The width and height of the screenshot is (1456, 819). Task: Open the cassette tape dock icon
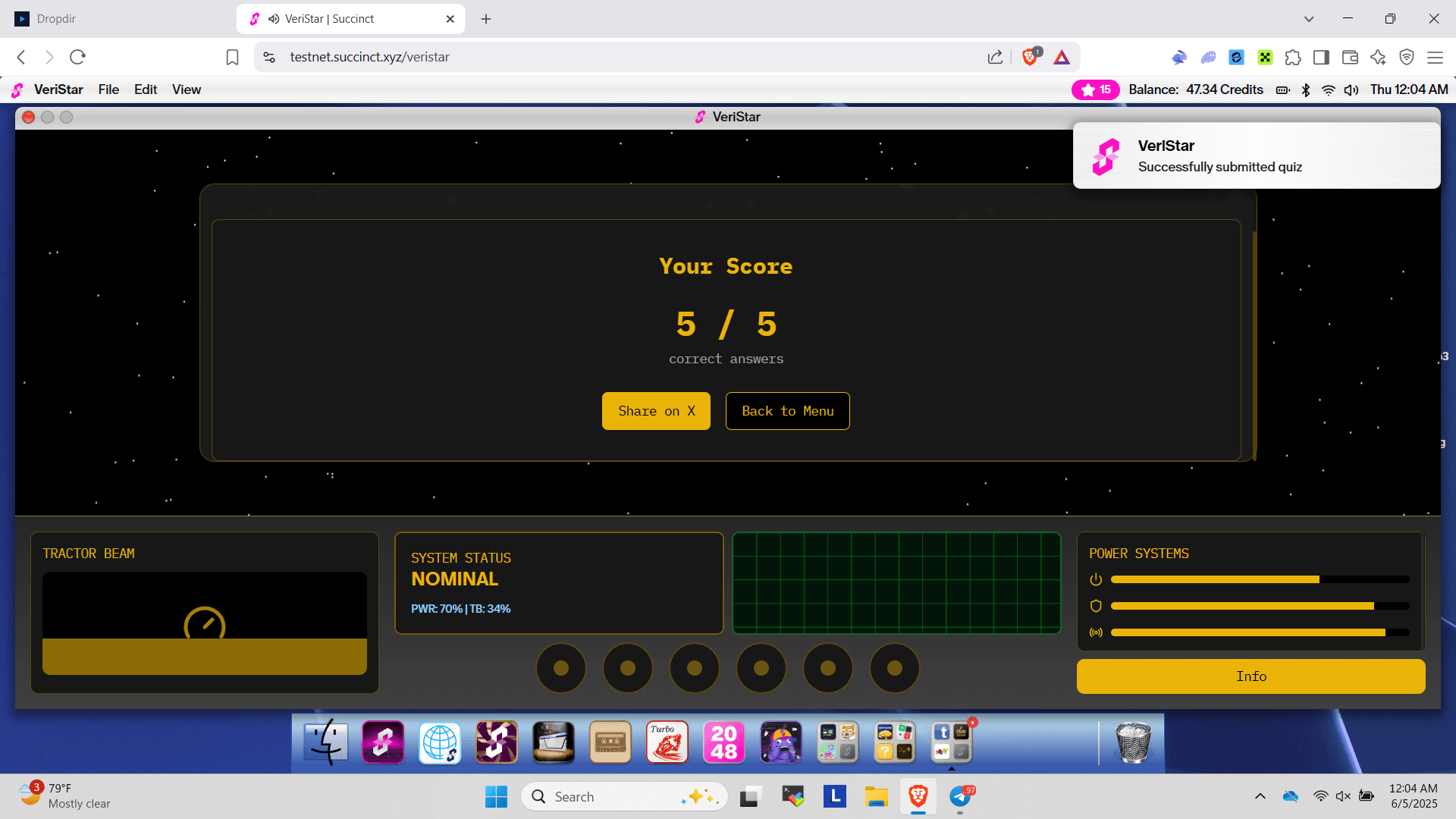[x=610, y=742]
